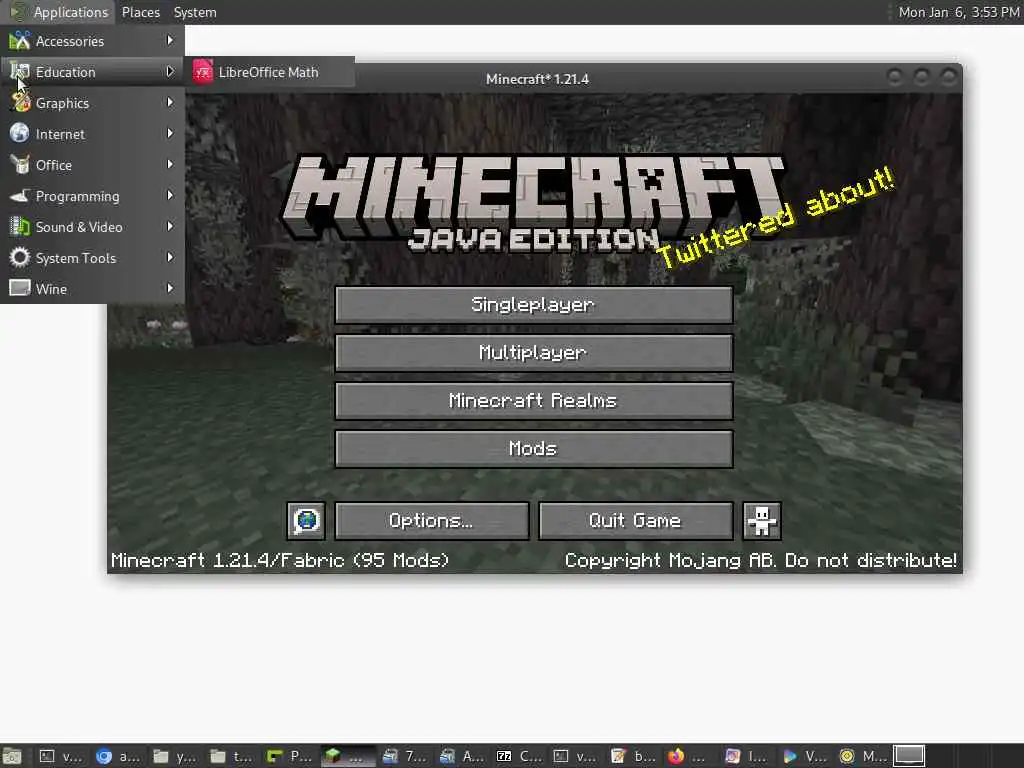Viewport: 1024px width, 768px height.
Task: Switch to the text editor task labeled b...
Action: coord(632,756)
